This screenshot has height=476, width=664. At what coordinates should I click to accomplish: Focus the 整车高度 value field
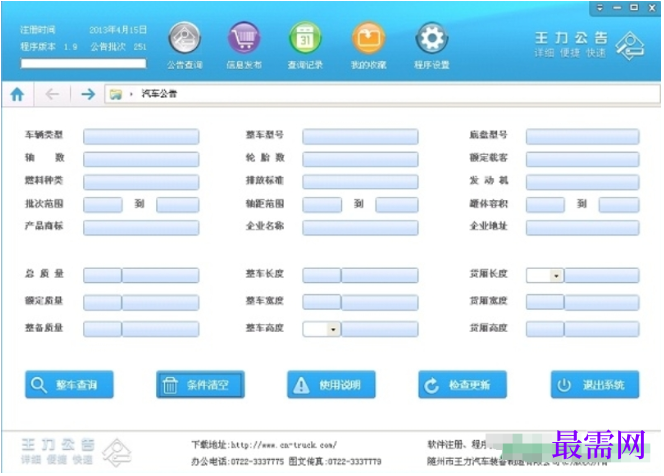380,329
